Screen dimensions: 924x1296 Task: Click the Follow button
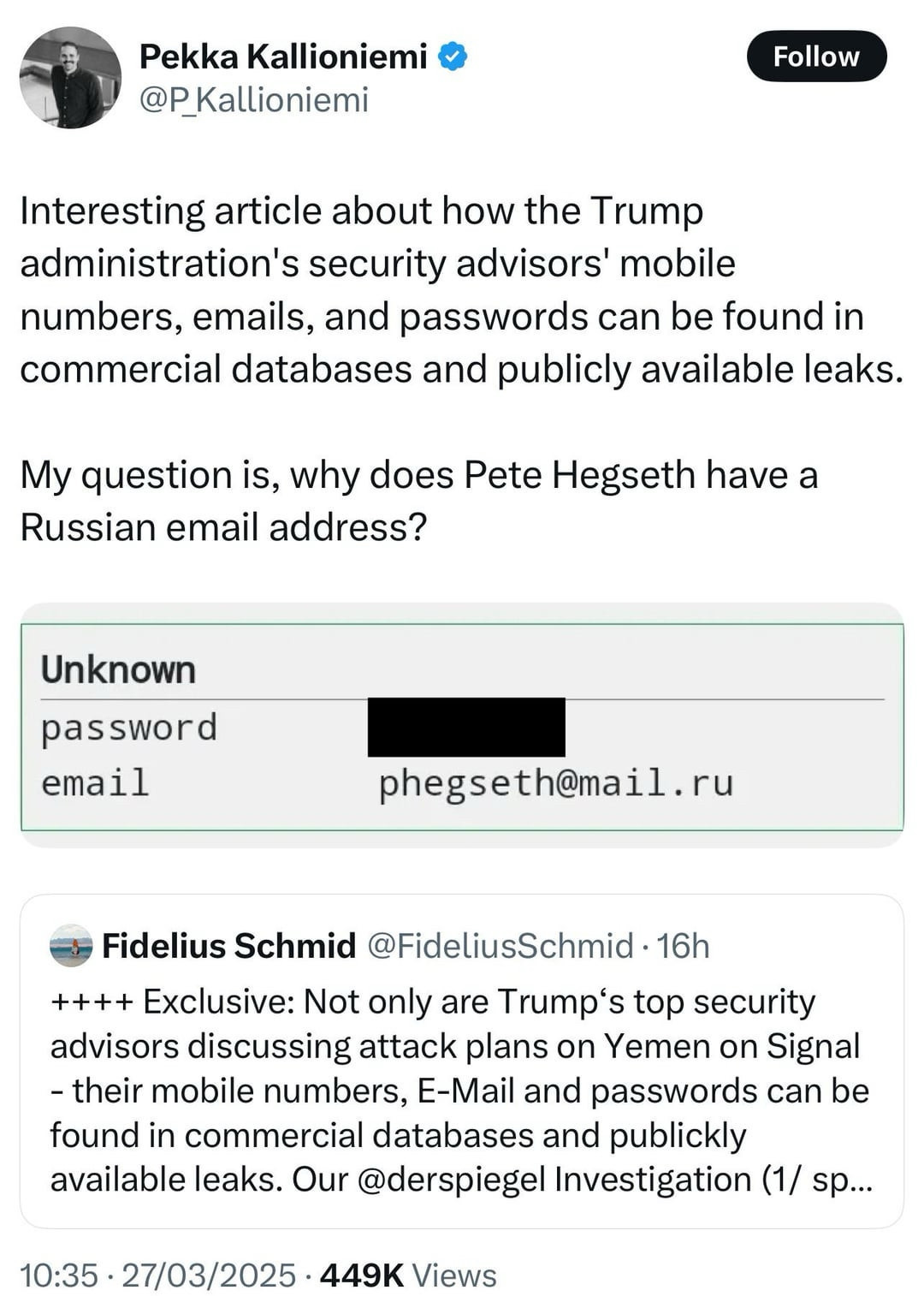(x=816, y=56)
